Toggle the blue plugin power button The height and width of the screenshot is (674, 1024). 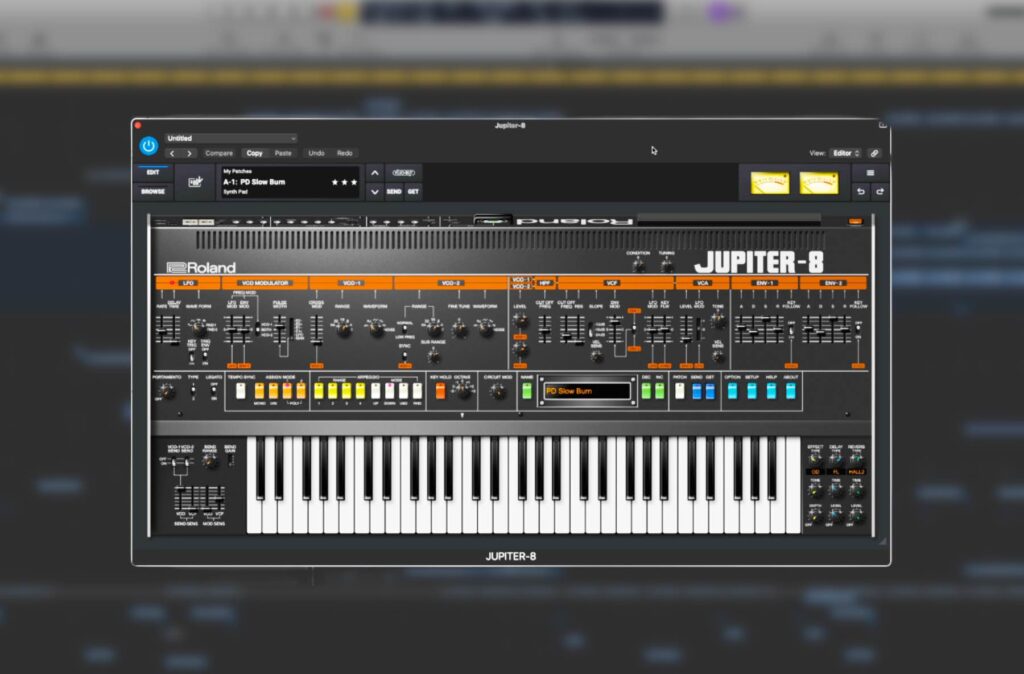(x=148, y=146)
